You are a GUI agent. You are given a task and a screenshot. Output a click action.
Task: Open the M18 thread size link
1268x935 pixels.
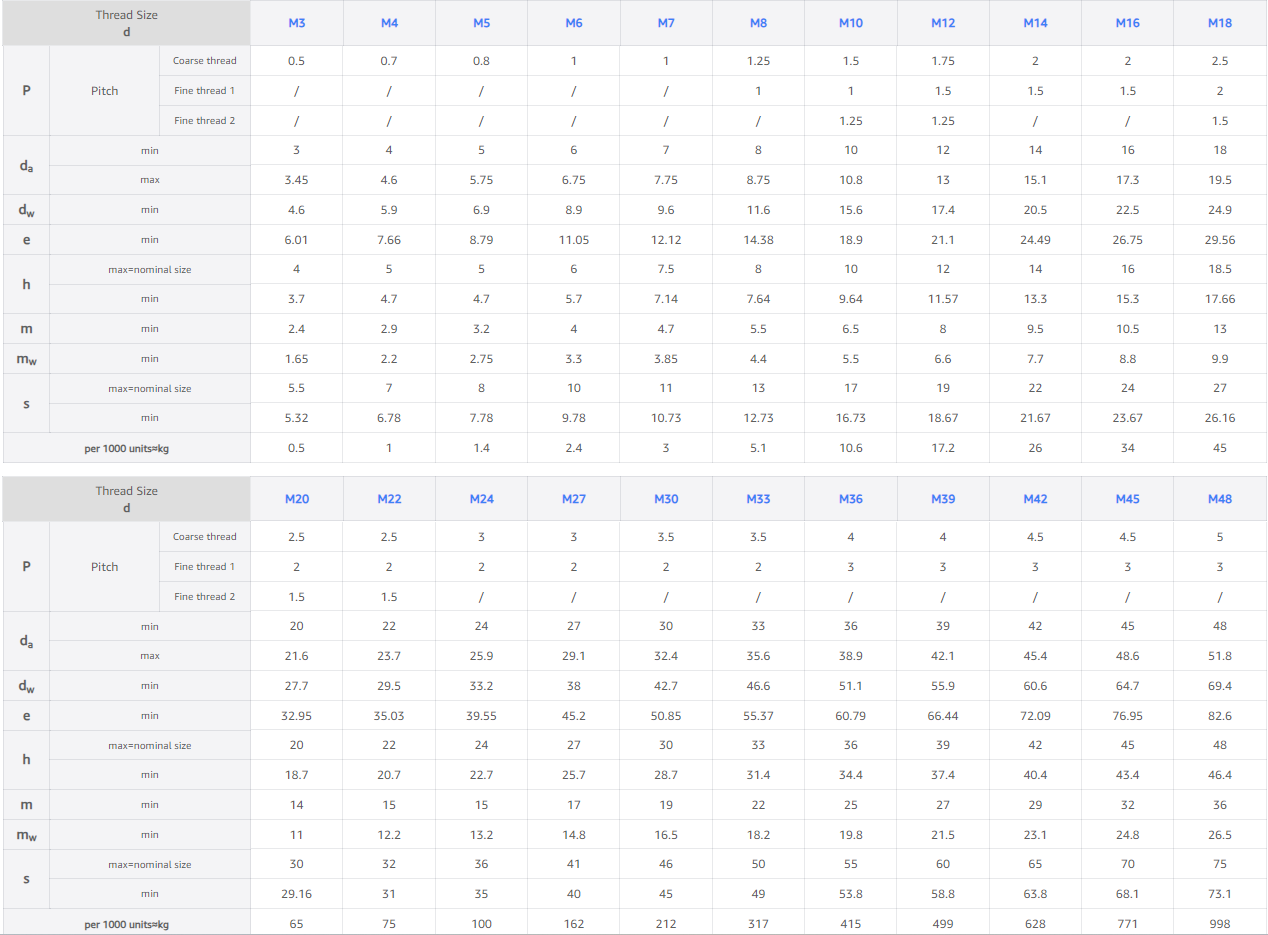point(1220,23)
